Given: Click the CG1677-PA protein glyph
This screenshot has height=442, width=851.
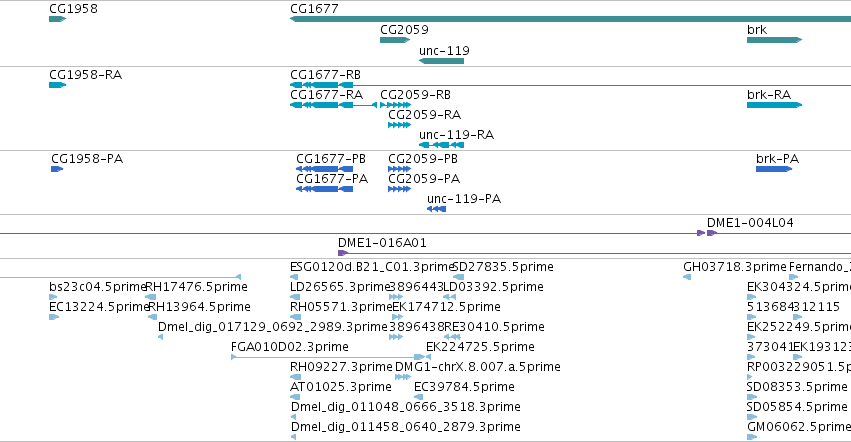Looking at the screenshot, I should click(x=325, y=189).
